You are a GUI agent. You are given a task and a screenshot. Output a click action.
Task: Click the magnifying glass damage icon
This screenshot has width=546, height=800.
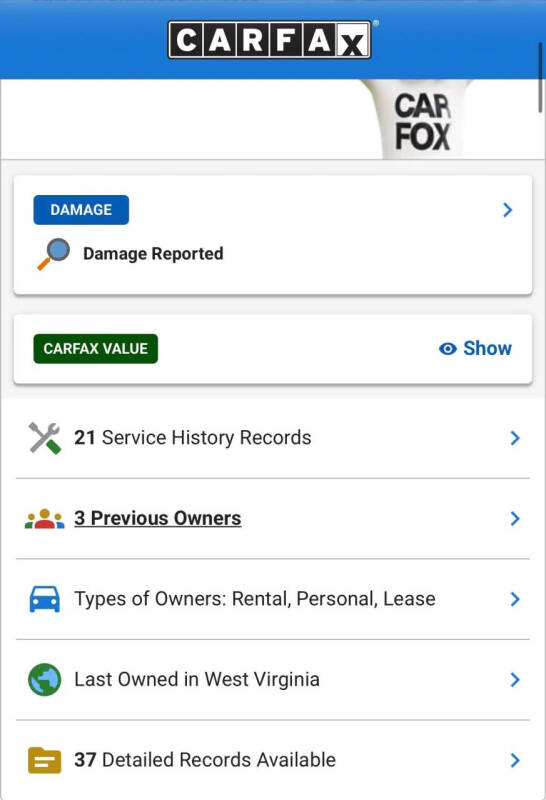click(54, 254)
